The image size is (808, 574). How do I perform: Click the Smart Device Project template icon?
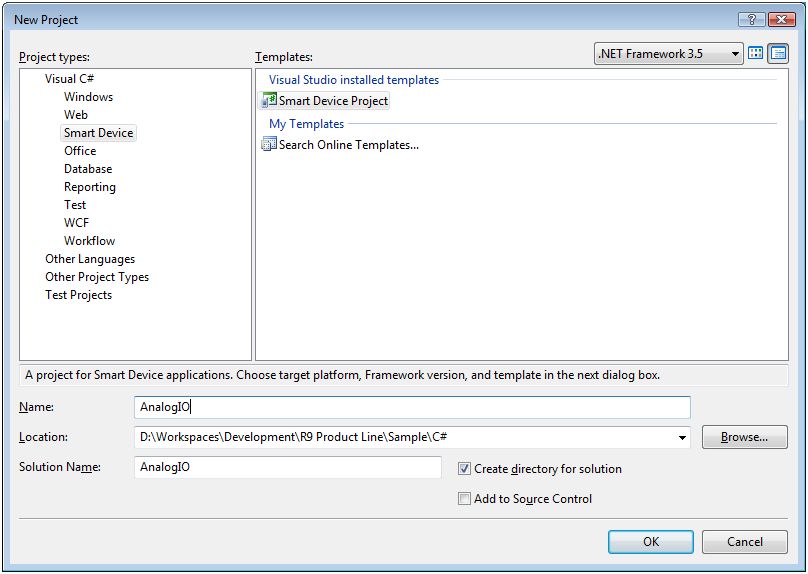pyautogui.click(x=268, y=101)
